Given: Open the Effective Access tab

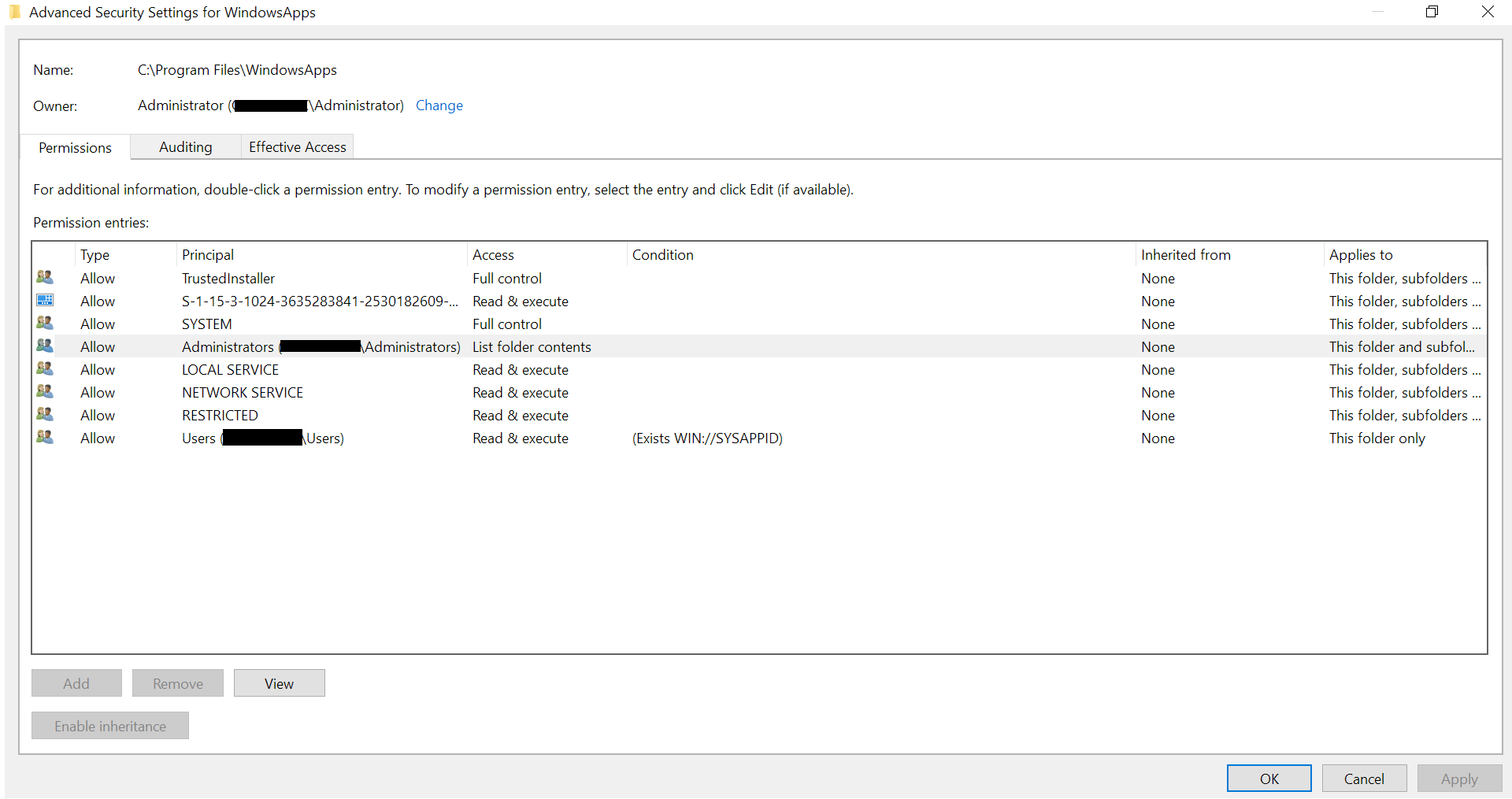Looking at the screenshot, I should point(297,146).
